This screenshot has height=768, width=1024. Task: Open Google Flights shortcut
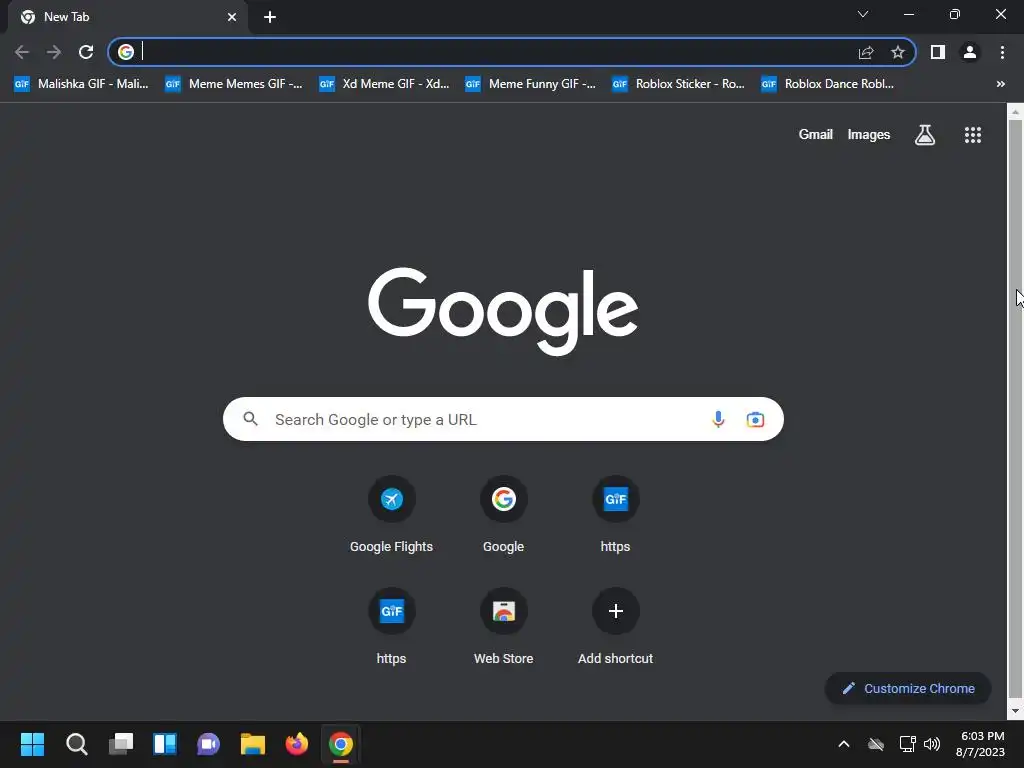click(391, 515)
